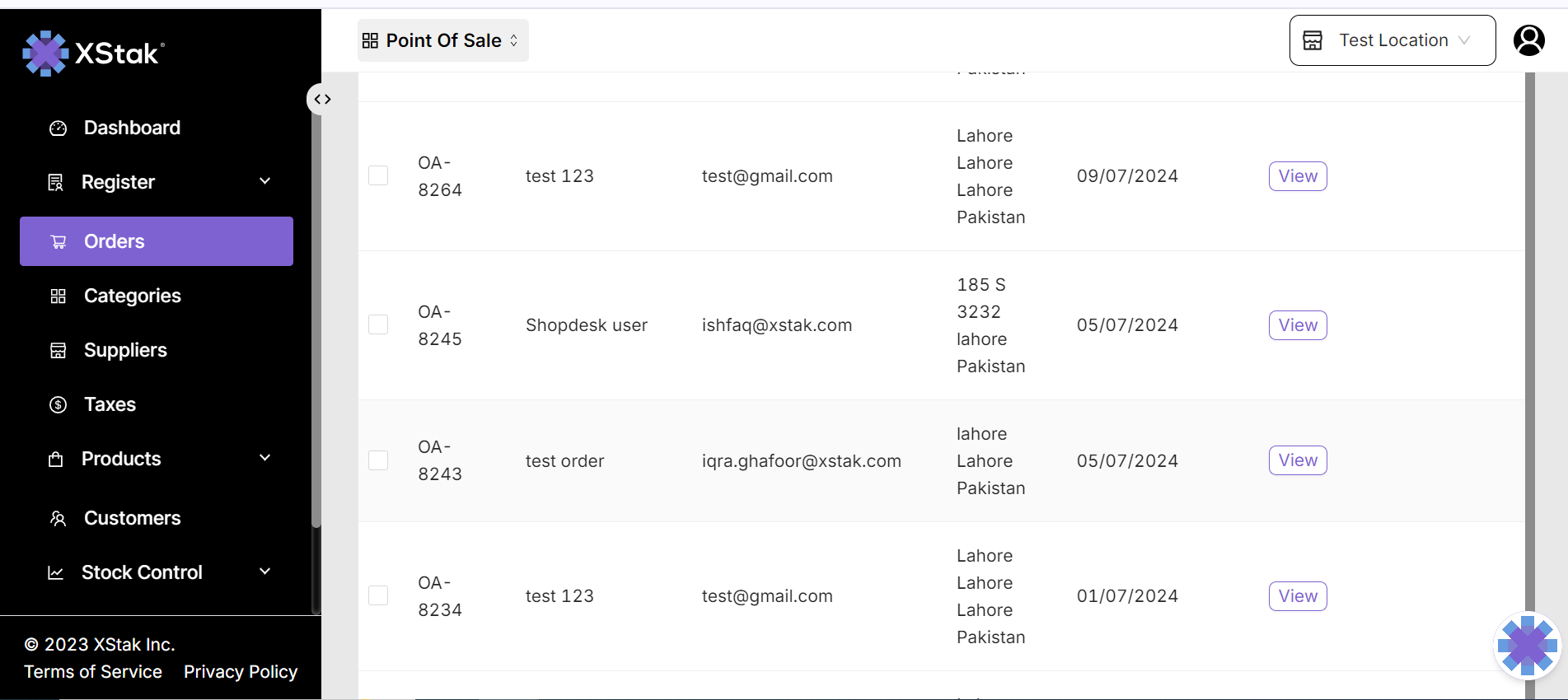Open the user profile avatar
Viewport: 1568px width, 700px height.
point(1528,40)
